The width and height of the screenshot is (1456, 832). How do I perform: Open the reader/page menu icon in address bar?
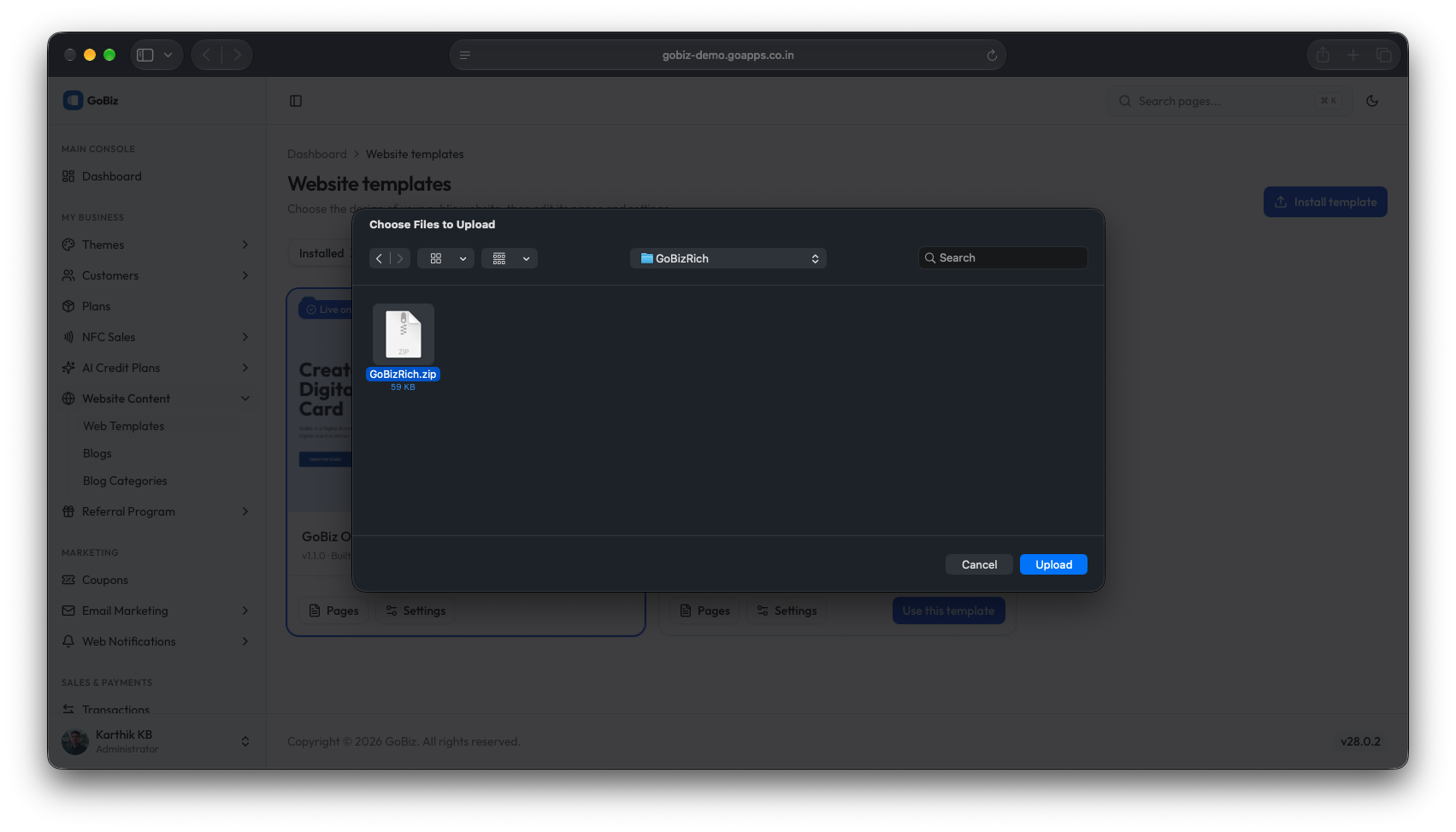465,55
